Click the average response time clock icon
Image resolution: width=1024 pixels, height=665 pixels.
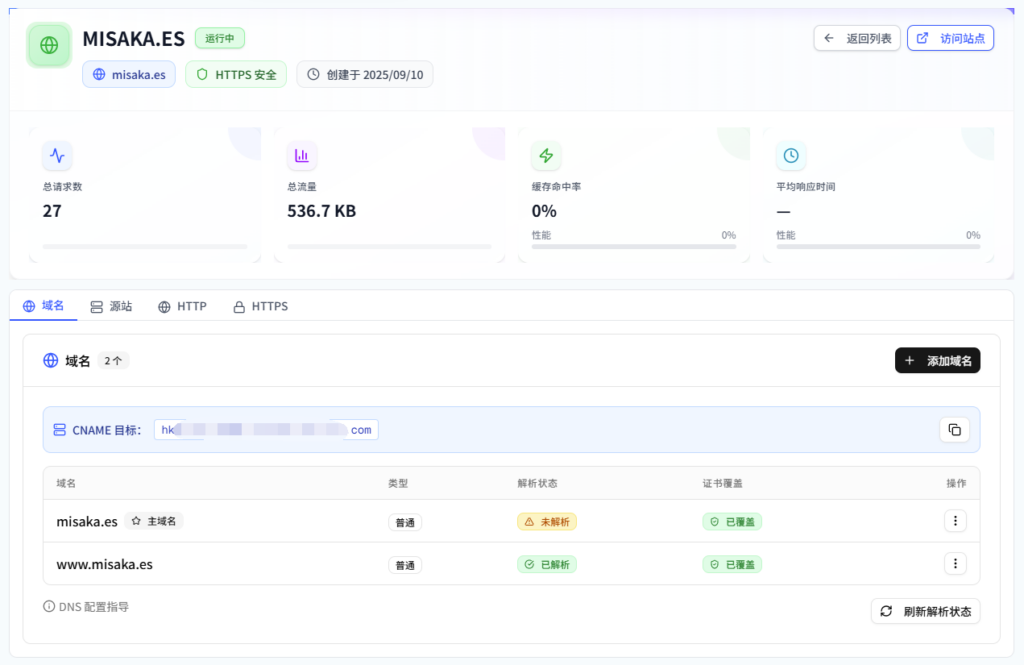(x=791, y=155)
